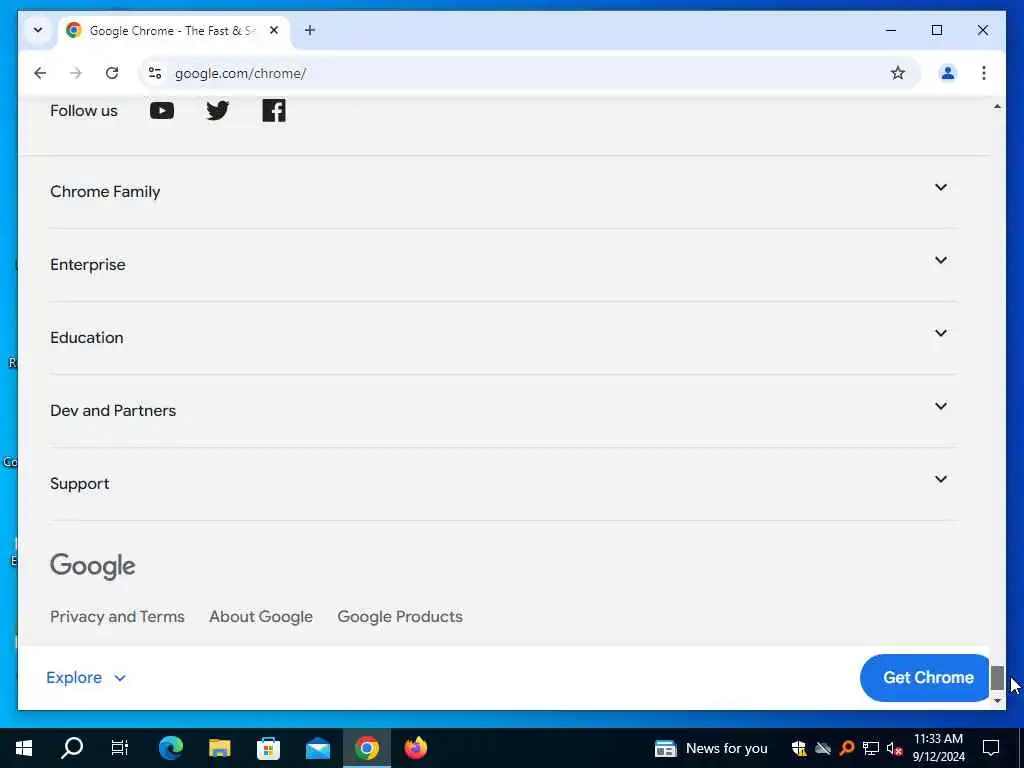
Task: Open the Windows Start menu
Action: click(24, 748)
